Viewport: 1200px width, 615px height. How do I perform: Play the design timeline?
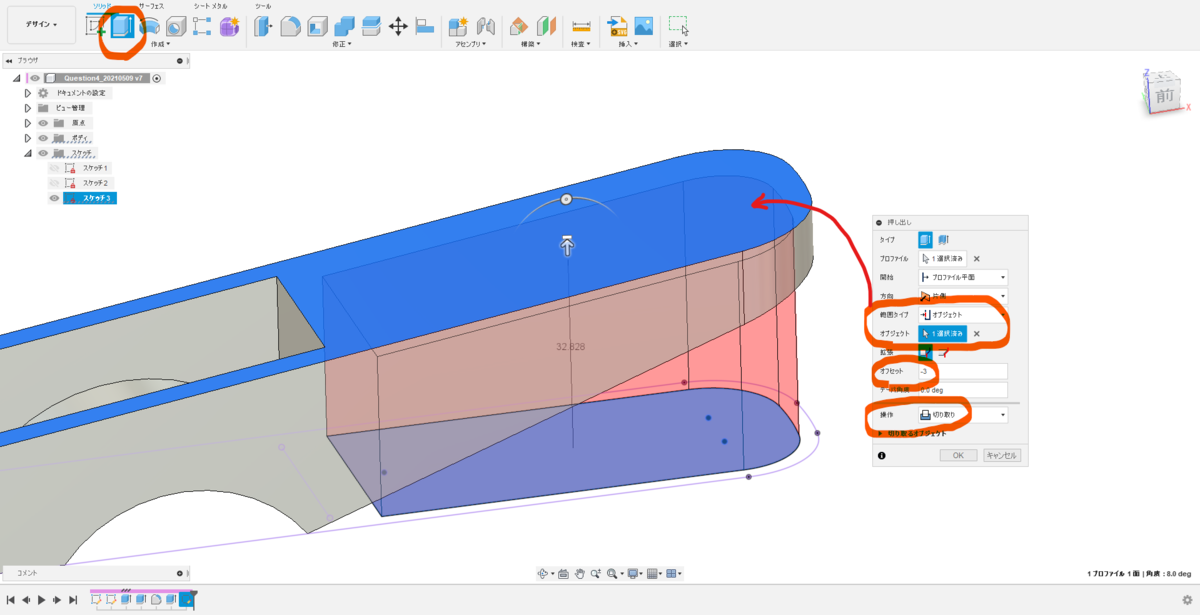click(x=41, y=600)
